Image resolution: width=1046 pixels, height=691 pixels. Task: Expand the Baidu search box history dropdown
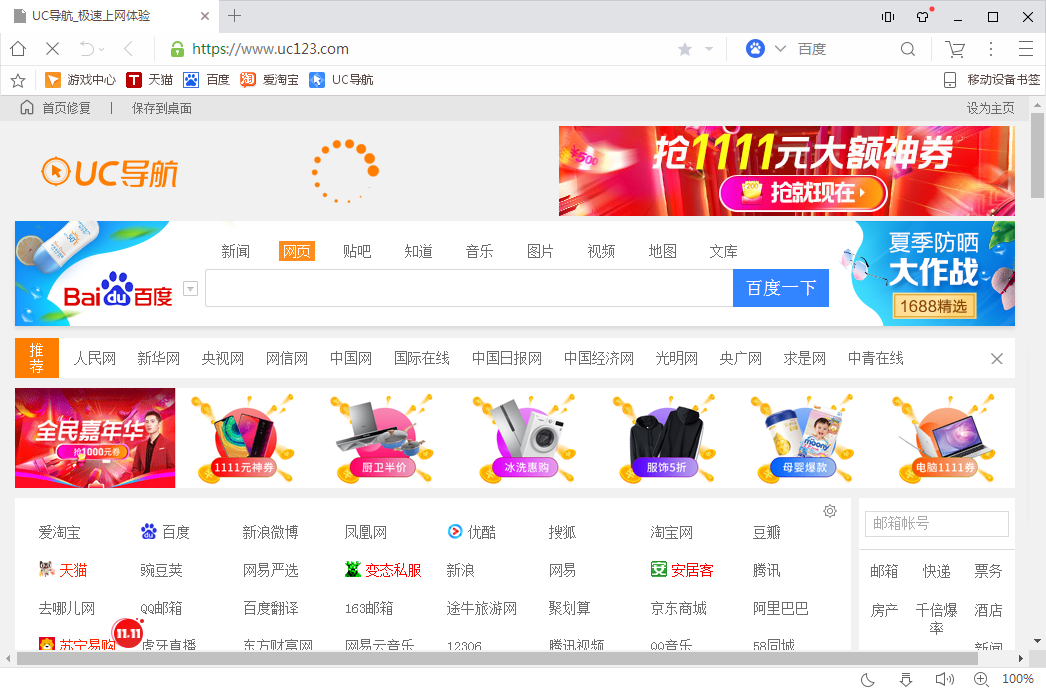(190, 288)
